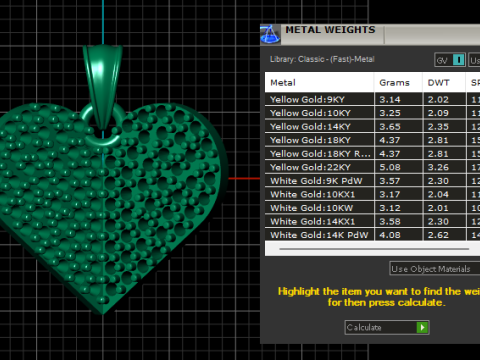Click the 3.26 DWT cell
Screen dimensions: 480x360
click(x=444, y=167)
